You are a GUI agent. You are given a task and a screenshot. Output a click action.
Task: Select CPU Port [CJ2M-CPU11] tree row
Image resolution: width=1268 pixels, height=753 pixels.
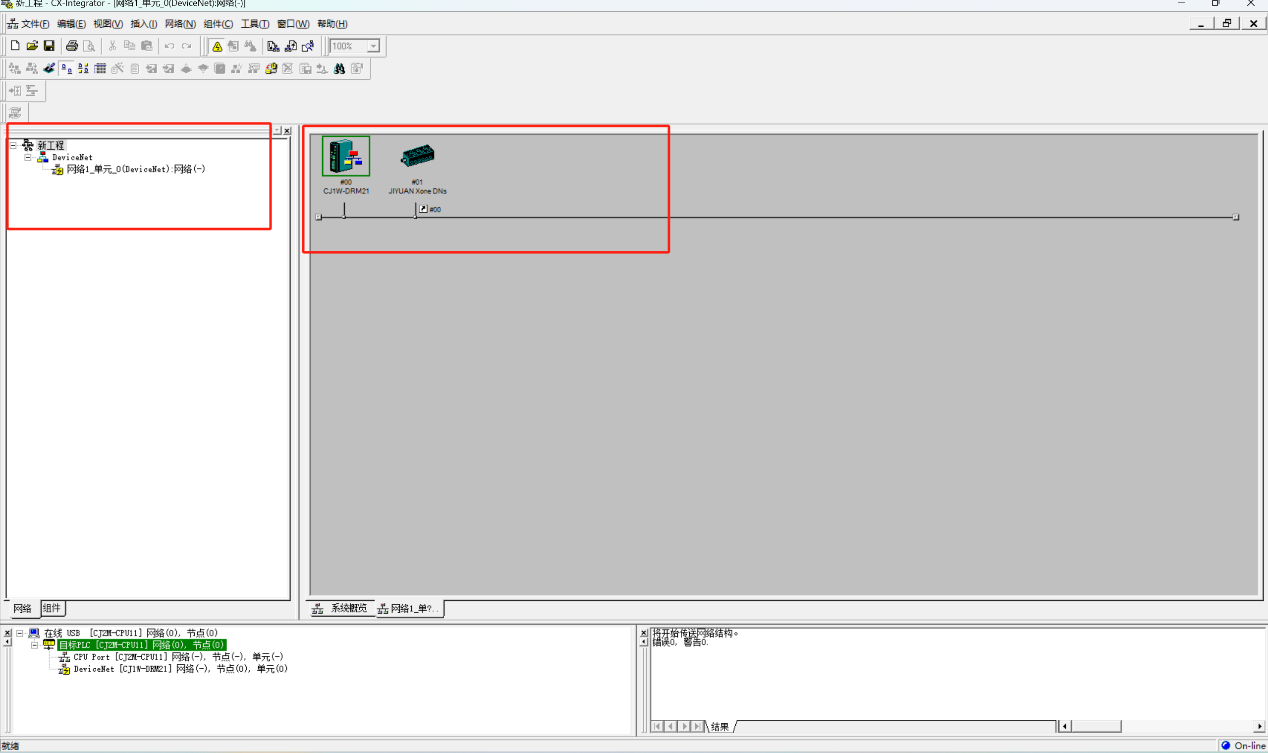point(178,657)
